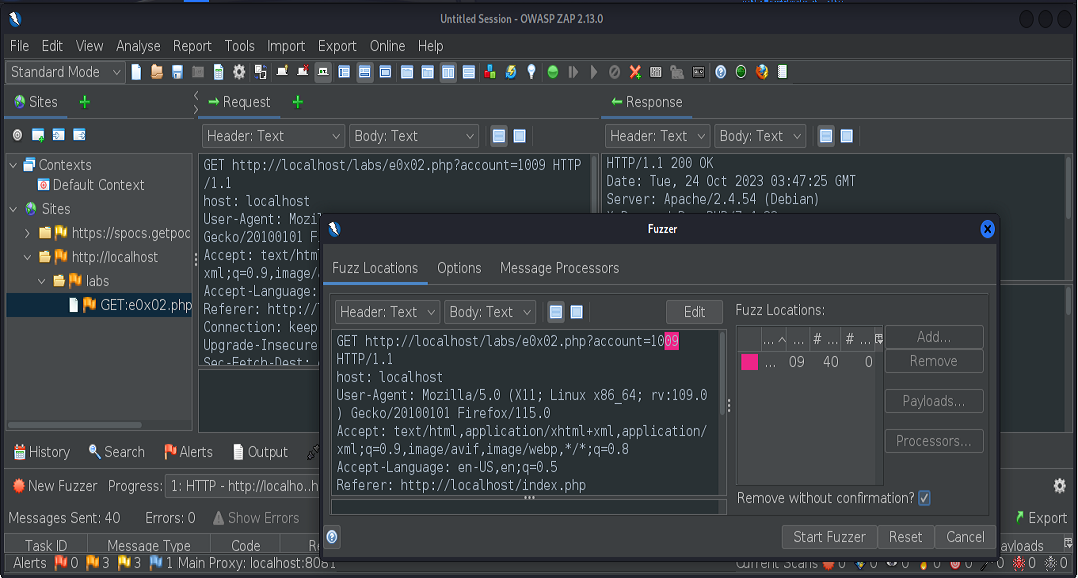This screenshot has height=578, width=1078.
Task: Open the Alerts tab in bottom panel
Action: pyautogui.click(x=188, y=452)
